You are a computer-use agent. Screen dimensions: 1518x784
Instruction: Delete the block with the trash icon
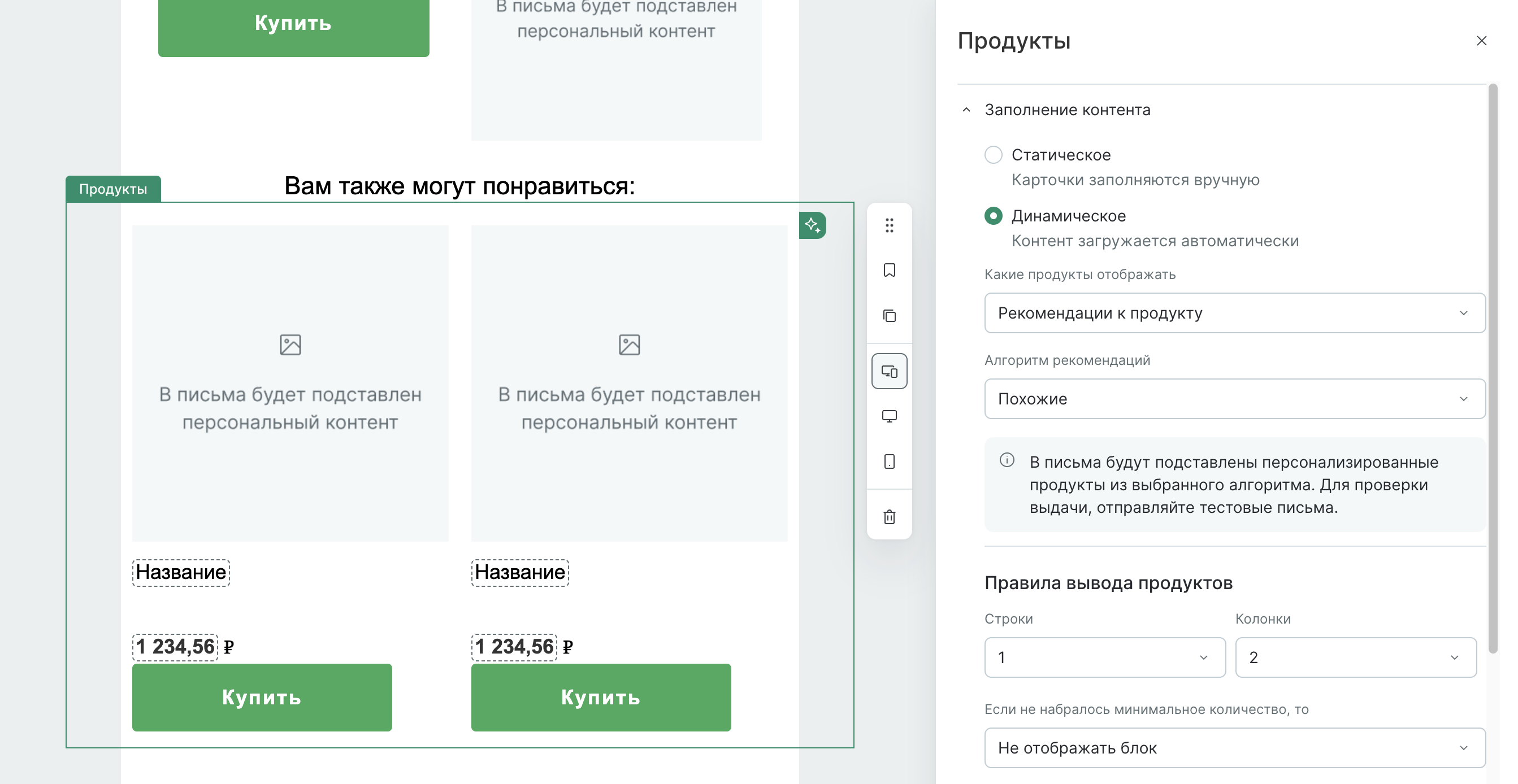coord(889,517)
